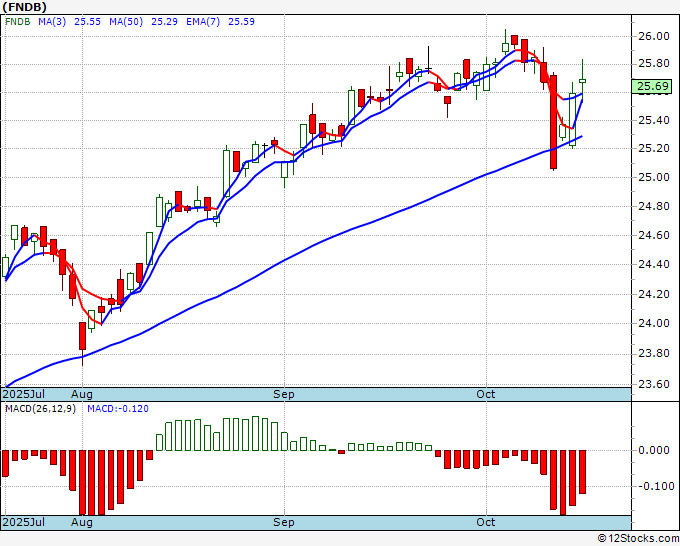This screenshot has height=546, width=680.
Task: Click the 0.000 MACD axis label
Action: (654, 451)
